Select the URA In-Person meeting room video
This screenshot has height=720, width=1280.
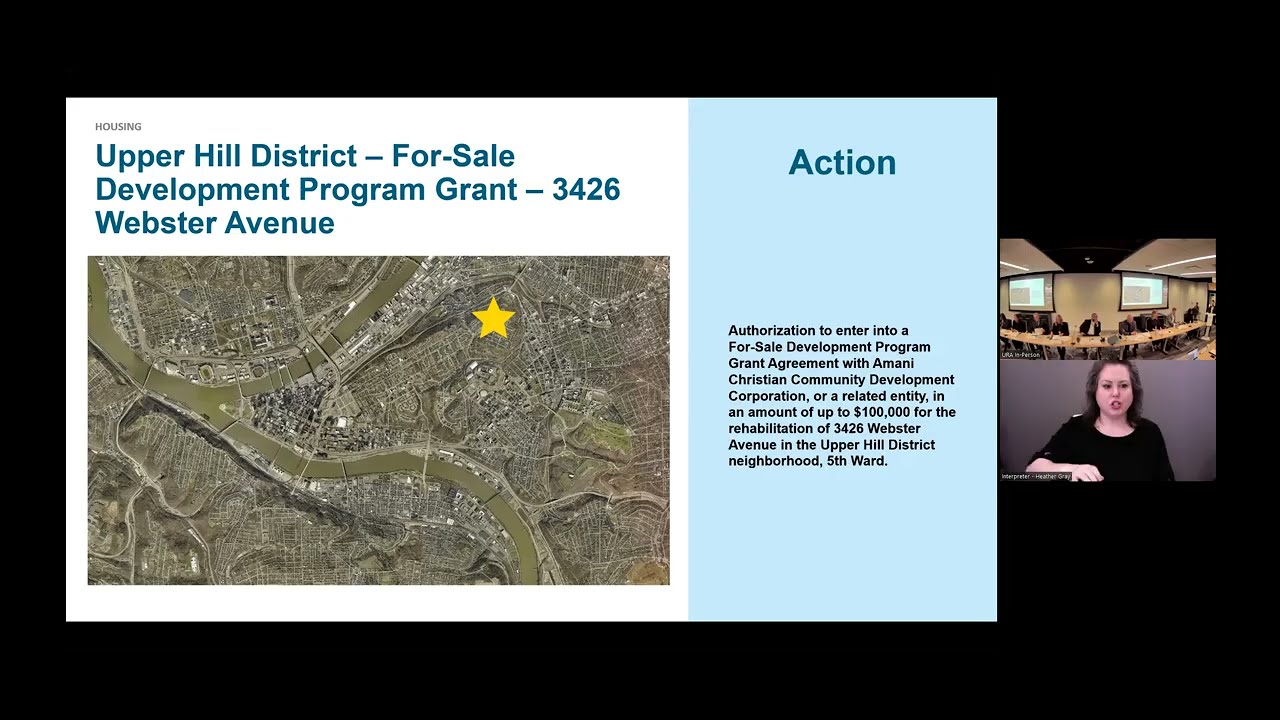pos(1107,299)
